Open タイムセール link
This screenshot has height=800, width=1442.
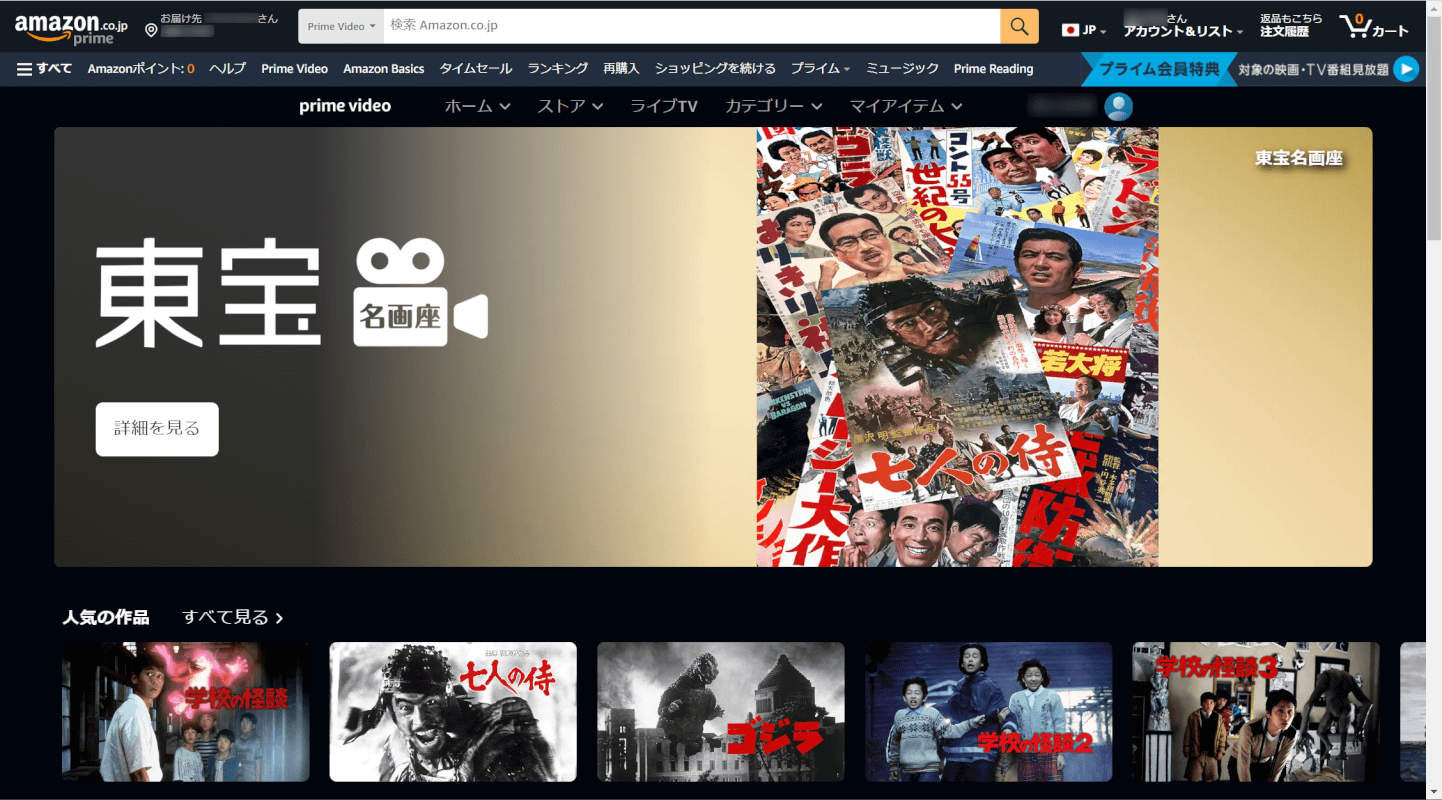pos(476,69)
